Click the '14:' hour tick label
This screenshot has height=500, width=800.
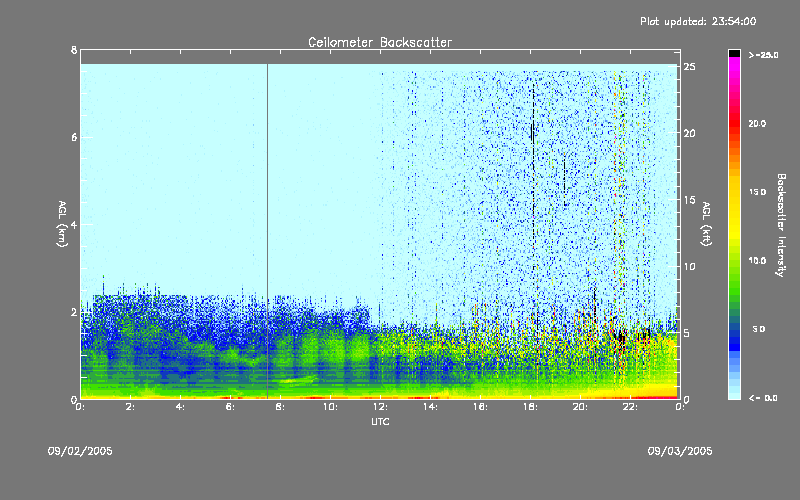point(430,407)
